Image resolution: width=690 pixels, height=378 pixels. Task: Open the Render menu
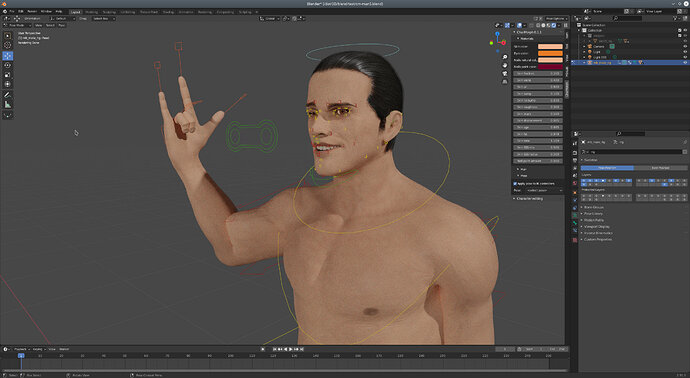(32, 11)
